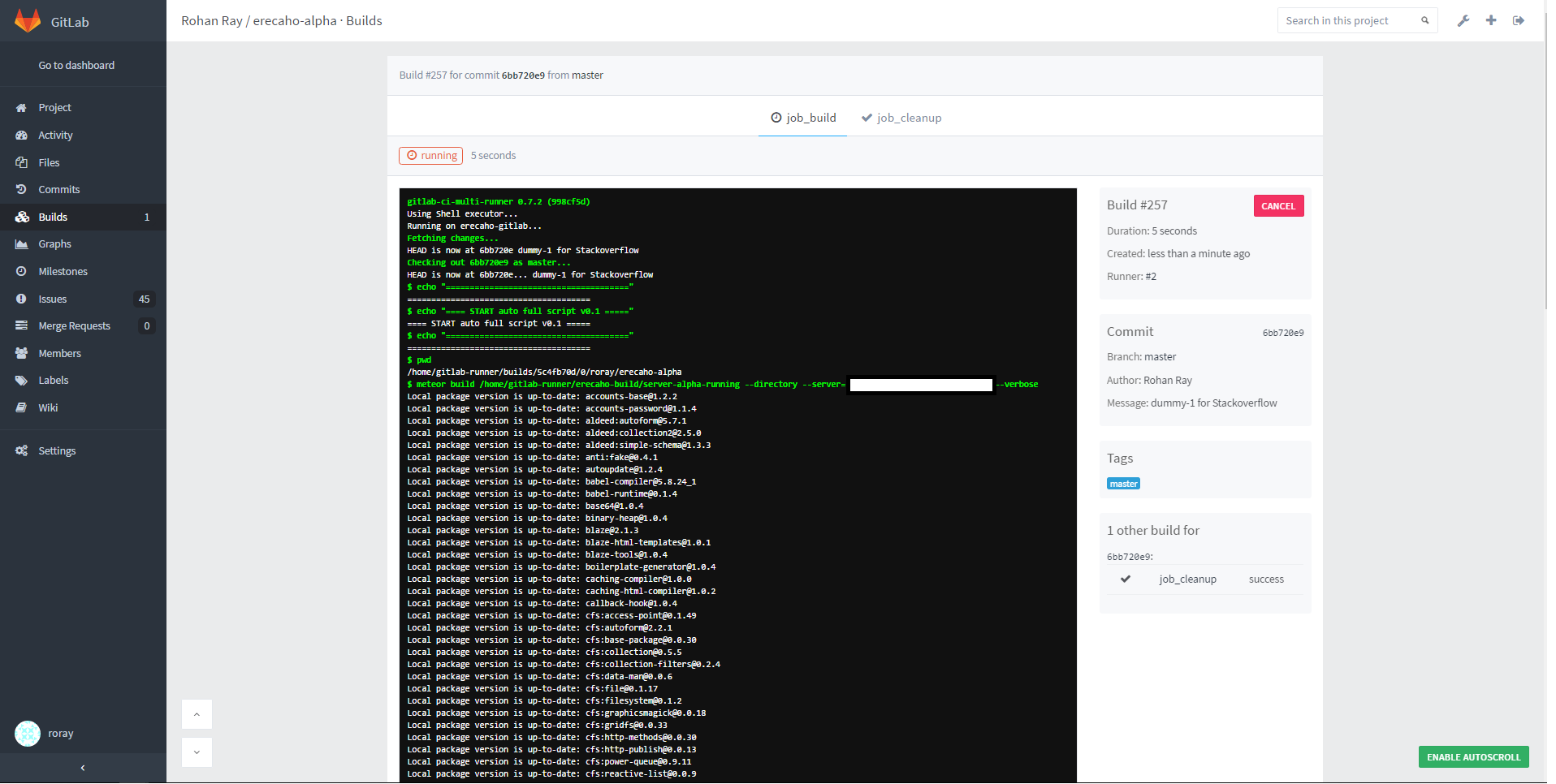Click the Builds count badge 1

click(x=147, y=217)
